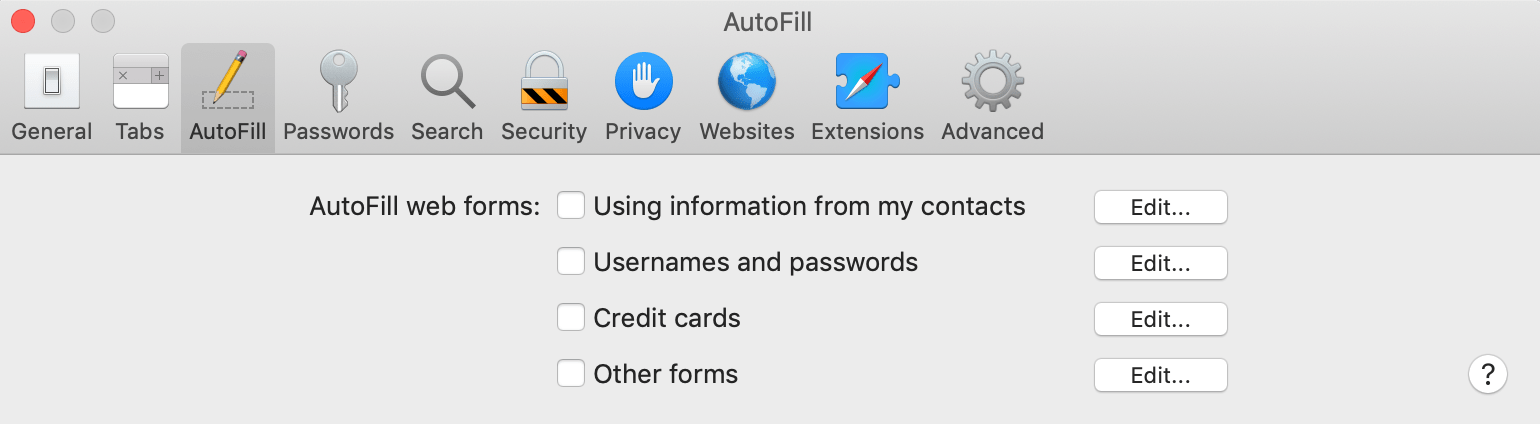Open the General preferences pane

[x=51, y=98]
